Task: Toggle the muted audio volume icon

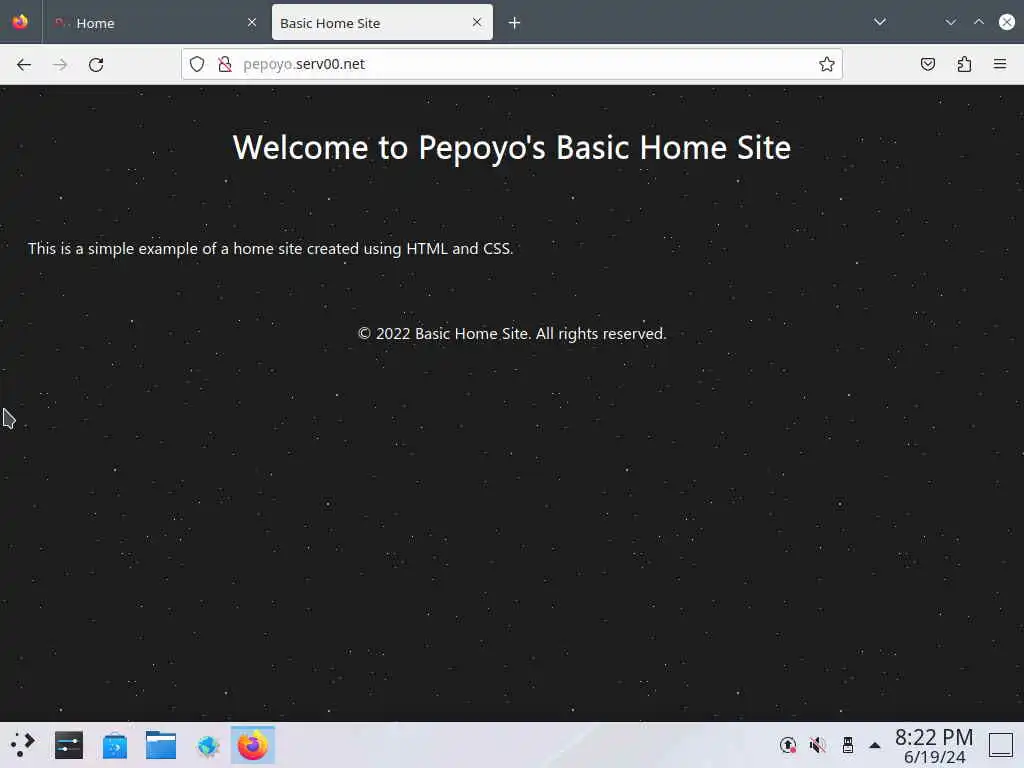Action: (x=818, y=745)
